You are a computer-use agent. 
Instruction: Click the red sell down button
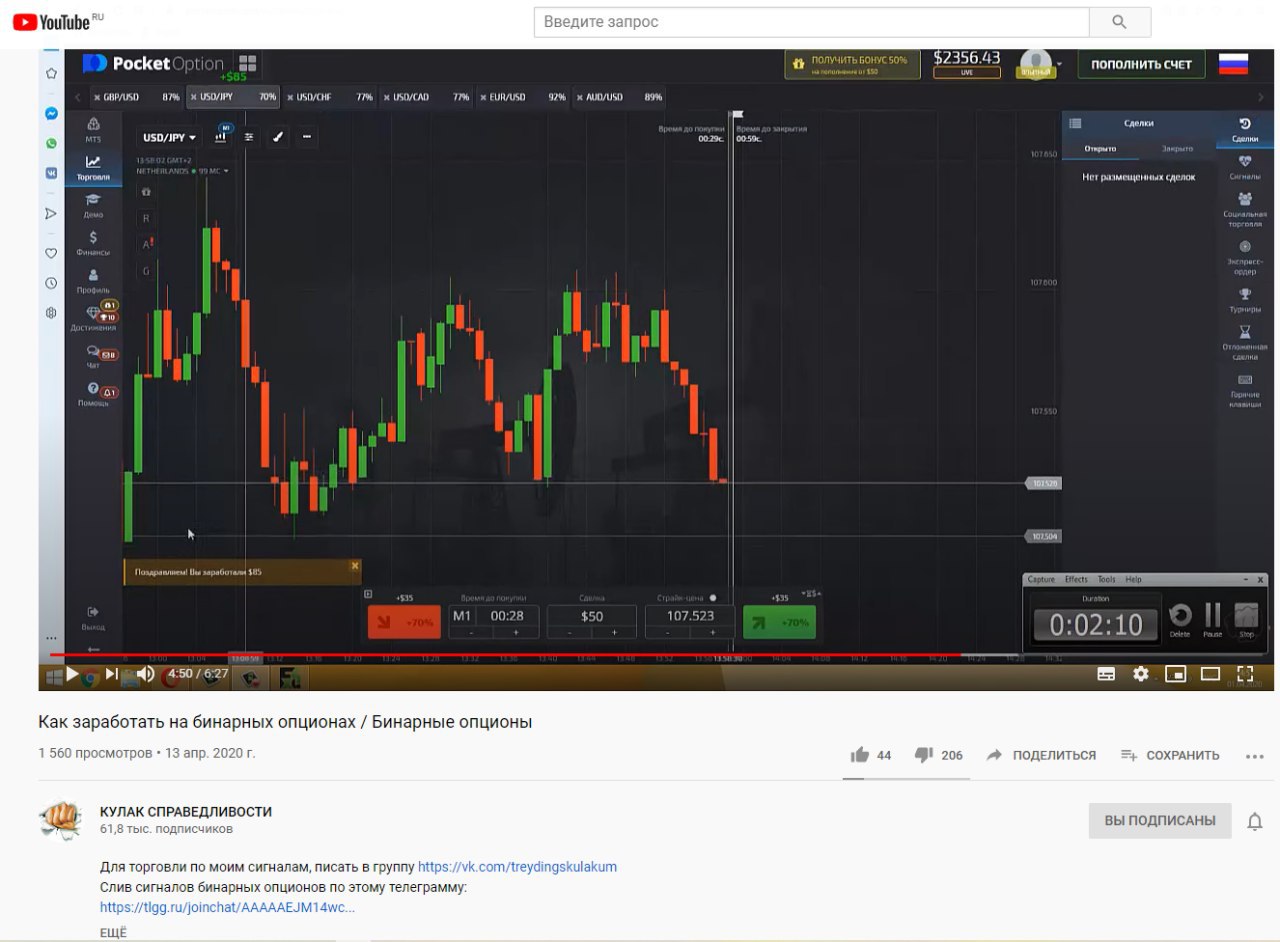click(404, 622)
